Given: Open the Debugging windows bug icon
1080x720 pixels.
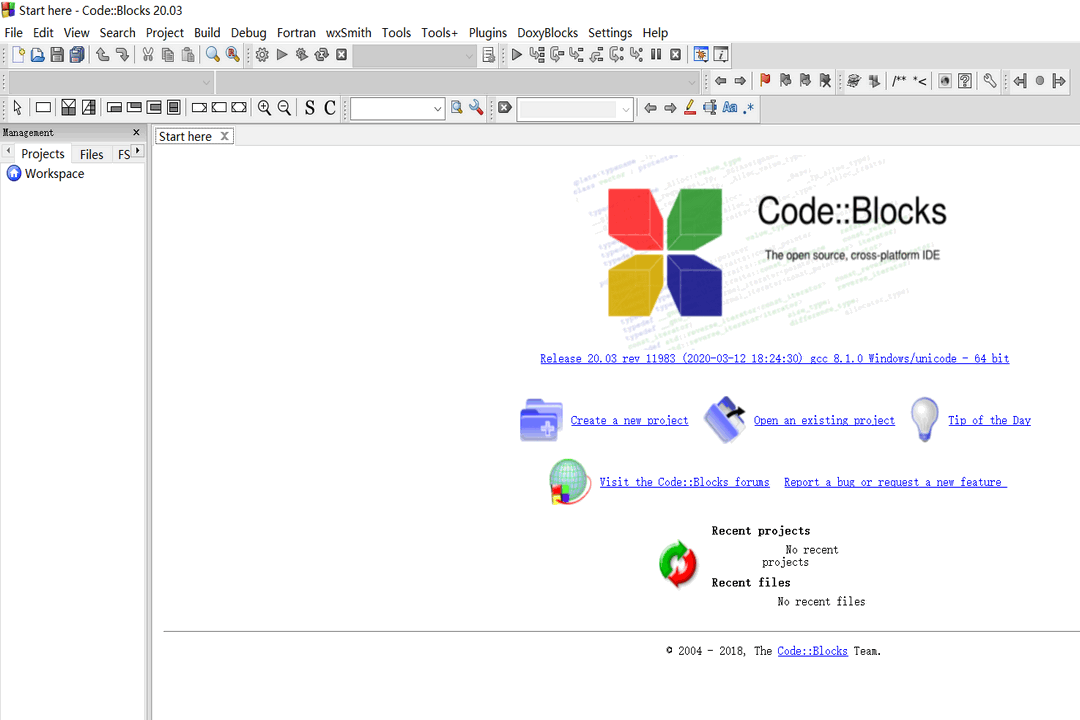Looking at the screenshot, I should tap(701, 54).
